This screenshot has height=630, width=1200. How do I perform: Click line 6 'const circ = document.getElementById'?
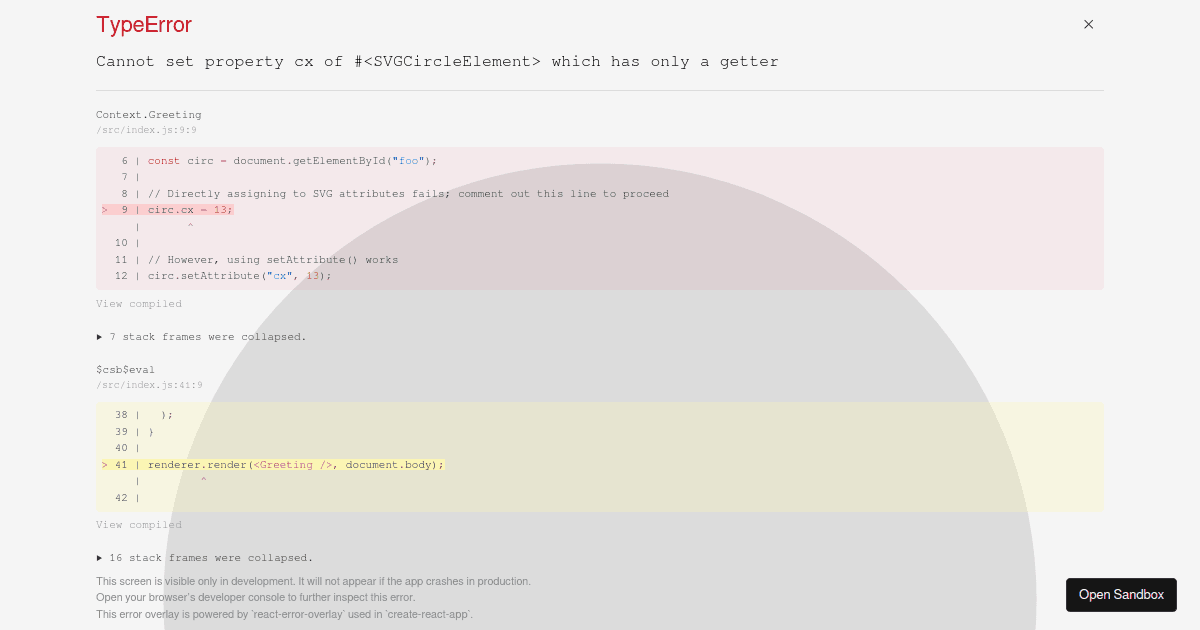pyautogui.click(x=293, y=161)
